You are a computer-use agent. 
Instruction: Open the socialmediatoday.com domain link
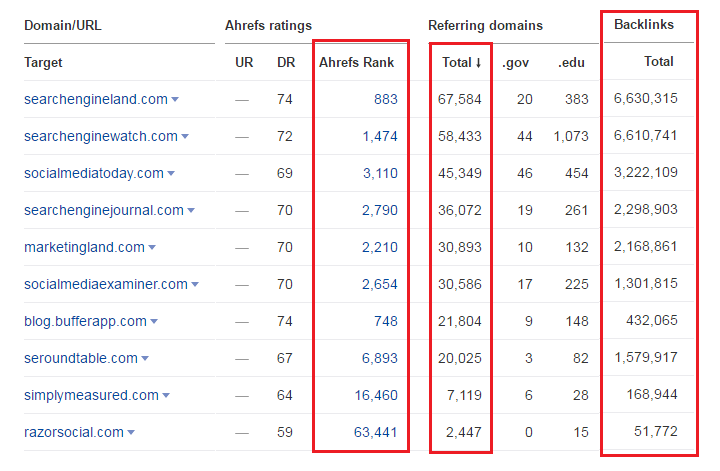pyautogui.click(x=94, y=173)
